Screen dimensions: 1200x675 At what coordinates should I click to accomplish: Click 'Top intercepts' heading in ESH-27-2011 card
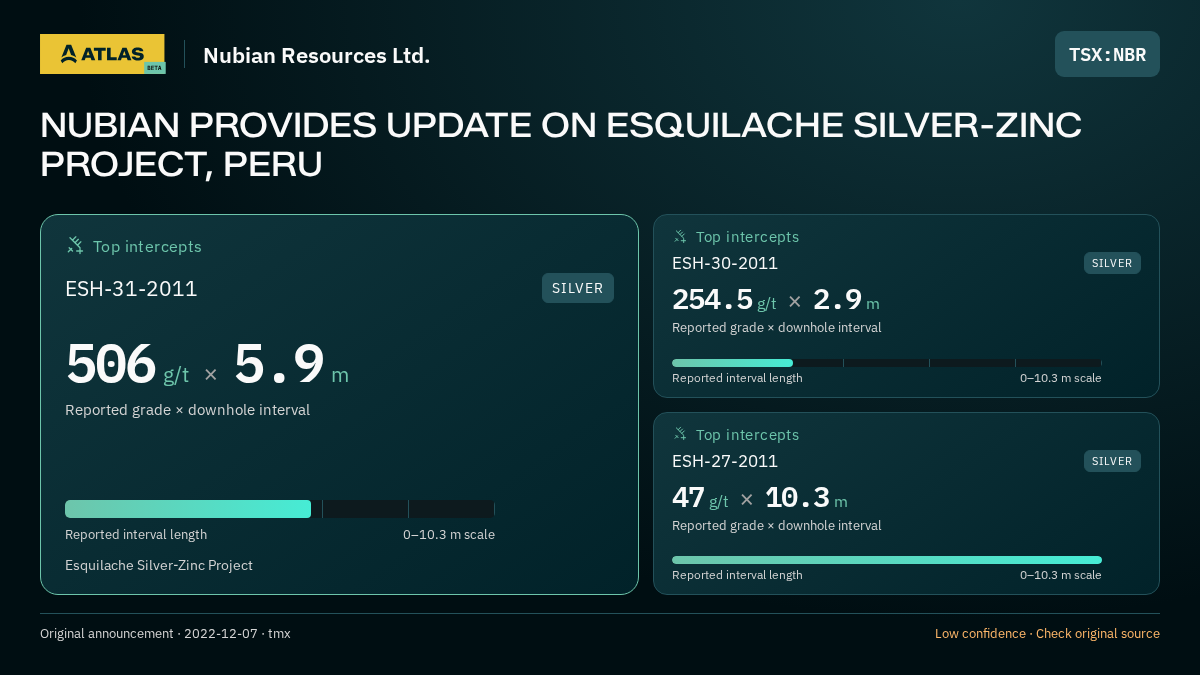click(x=747, y=435)
